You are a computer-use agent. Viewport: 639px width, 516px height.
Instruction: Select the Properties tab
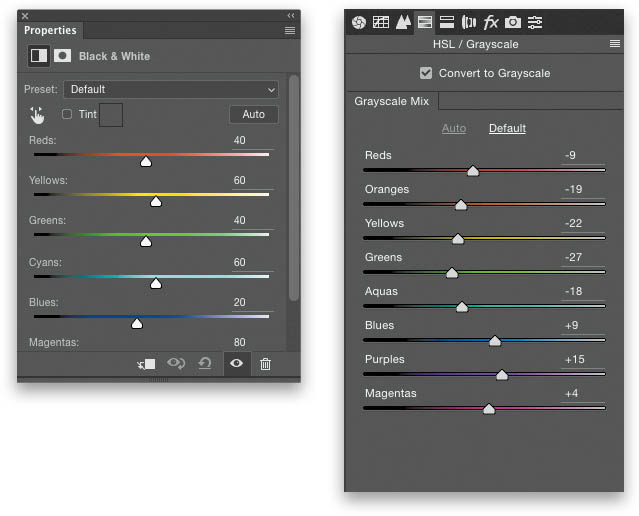50,31
